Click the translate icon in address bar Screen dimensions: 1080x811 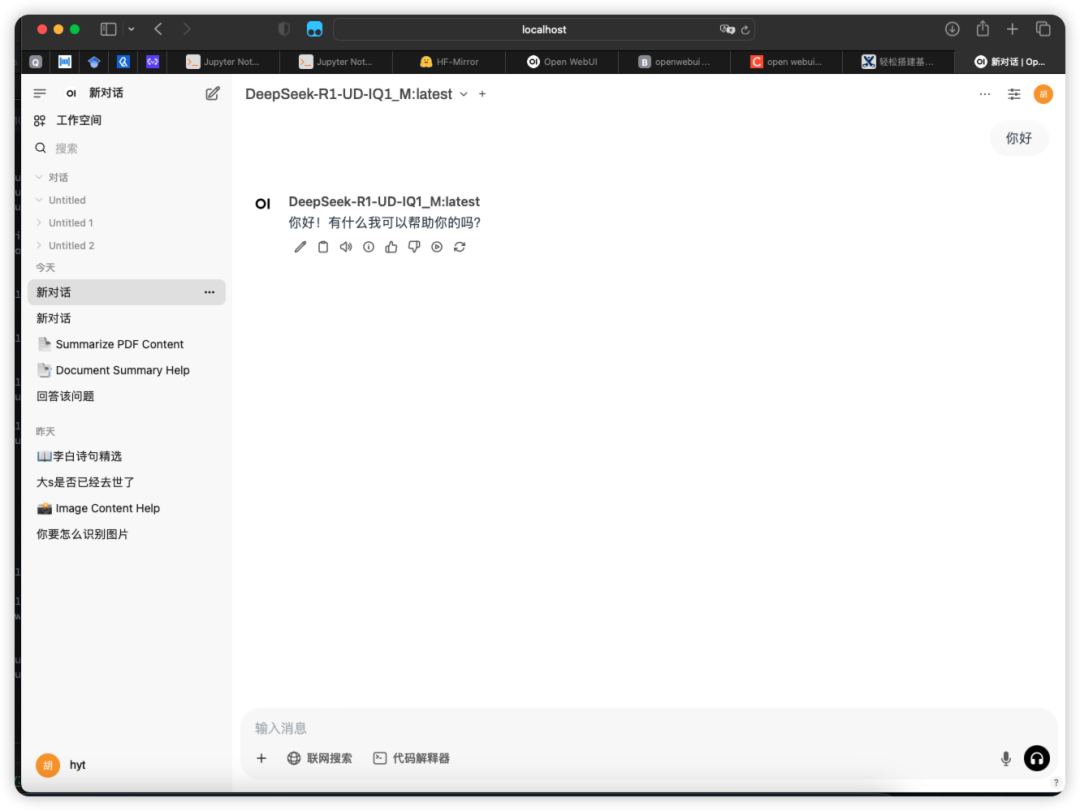727,30
